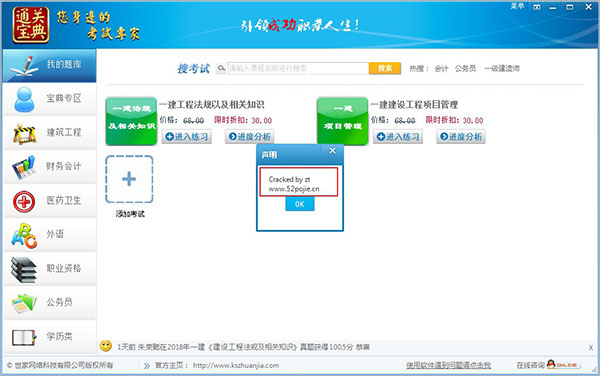Screen dimensions: 600x376
Task: Click 进入练习 for 一建建设工程项目管理
Action: coord(398,137)
